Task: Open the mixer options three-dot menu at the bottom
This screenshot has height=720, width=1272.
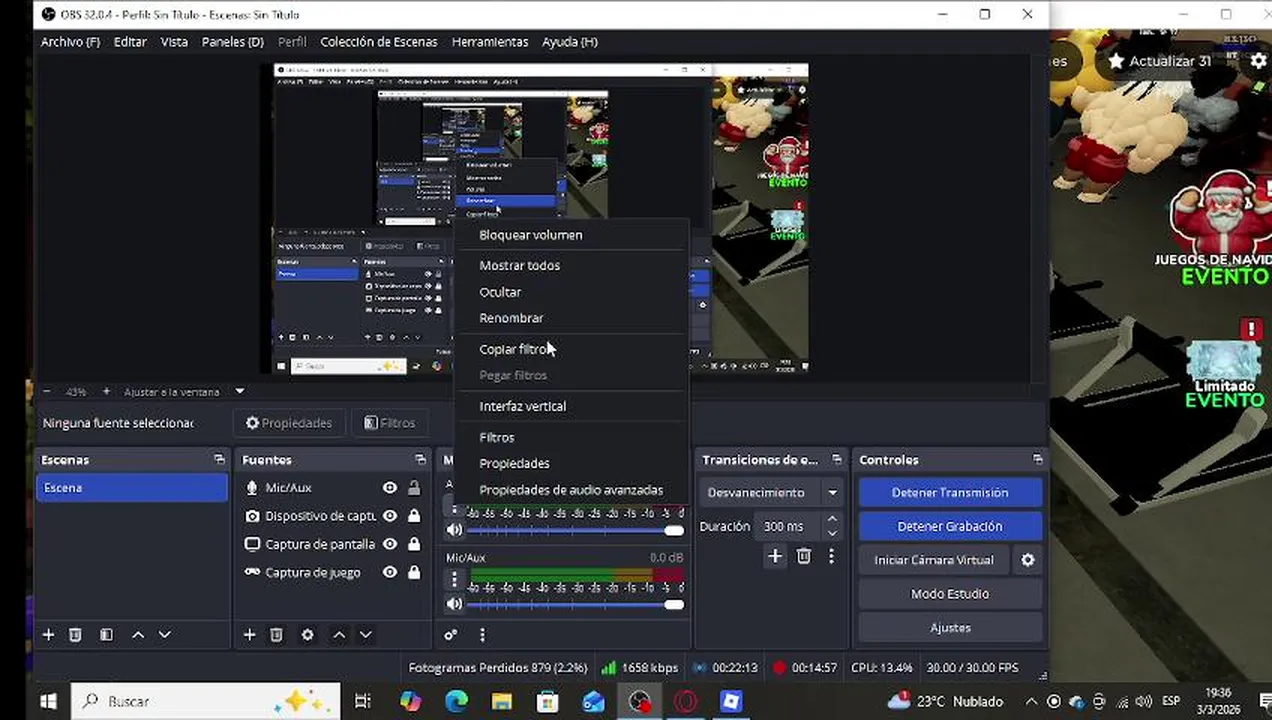Action: point(482,635)
